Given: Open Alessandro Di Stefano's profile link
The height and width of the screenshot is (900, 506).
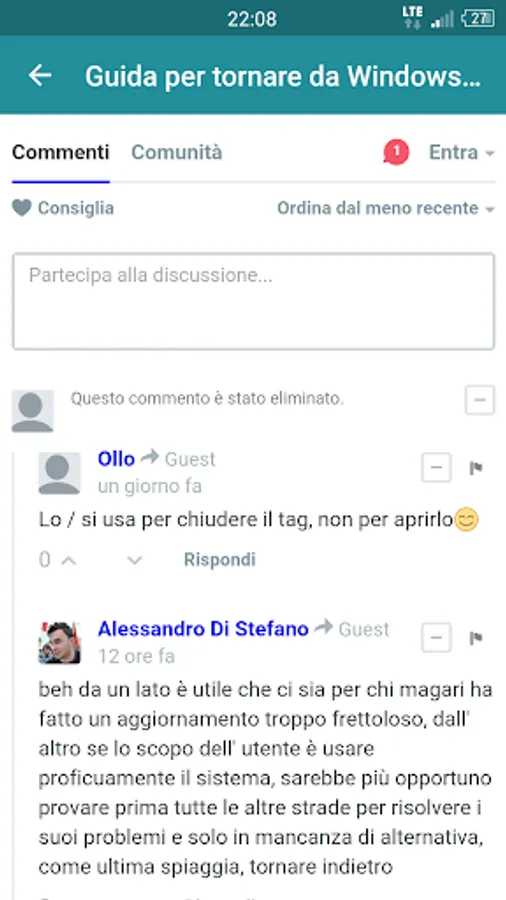Looking at the screenshot, I should 203,629.
